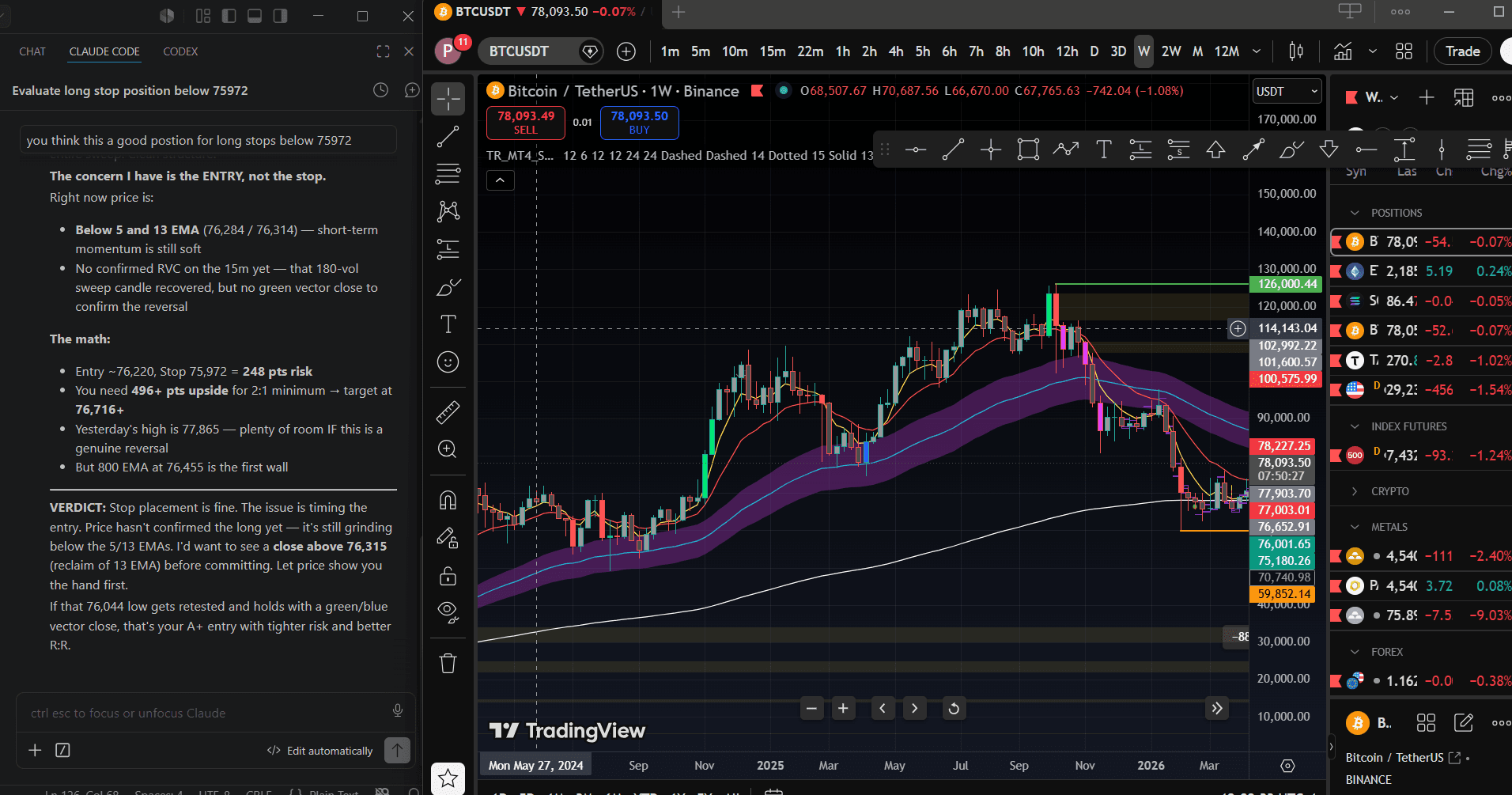1512x795 pixels.
Task: Remove drawings with trash icon
Action: tap(448, 663)
